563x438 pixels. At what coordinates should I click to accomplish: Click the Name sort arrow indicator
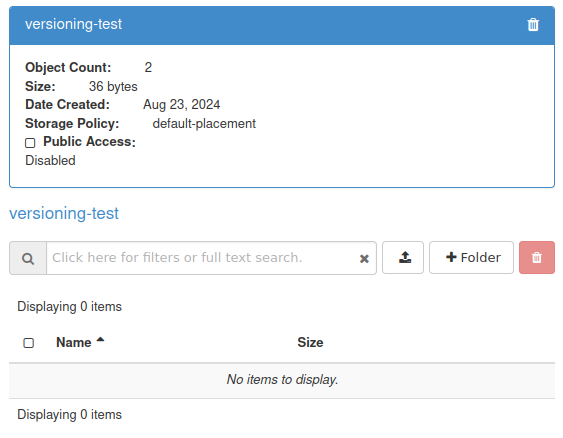[100, 340]
